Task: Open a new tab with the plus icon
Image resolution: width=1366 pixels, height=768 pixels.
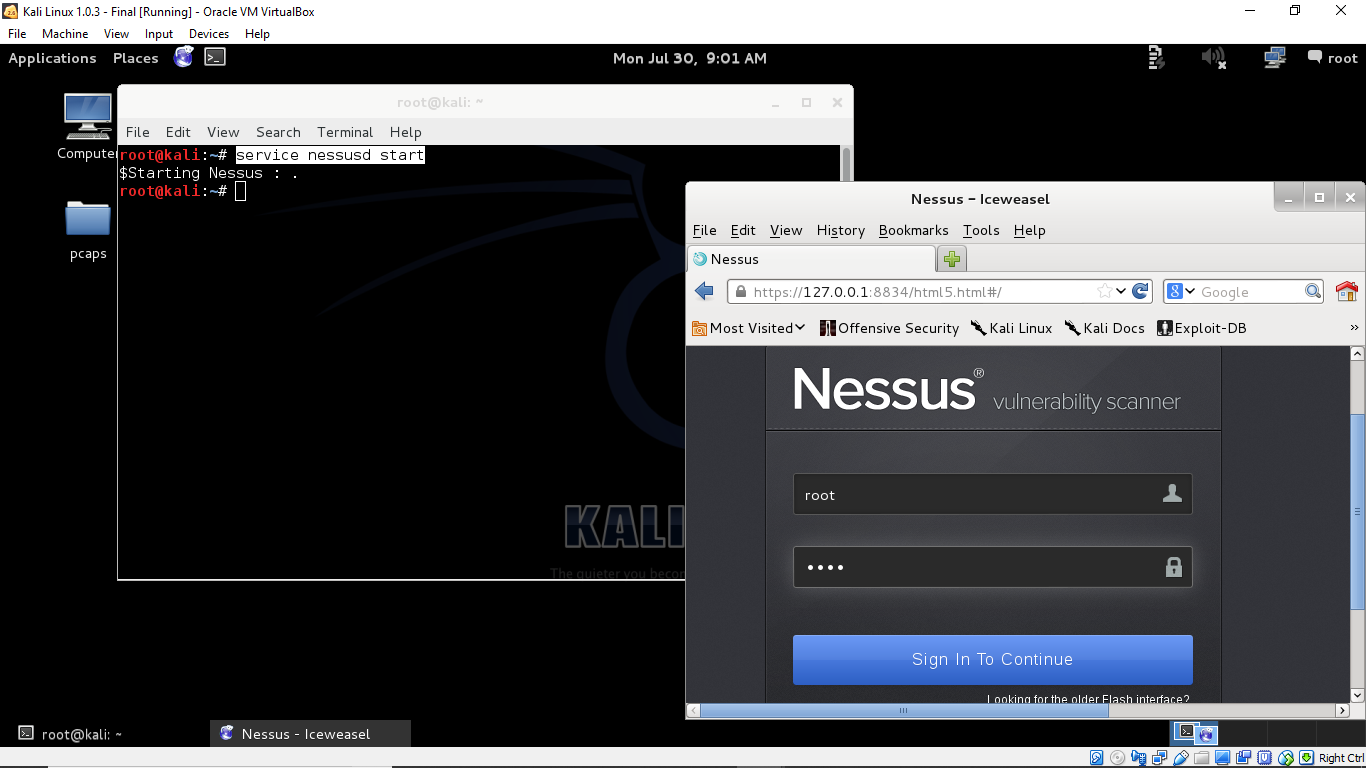Action: 952,259
